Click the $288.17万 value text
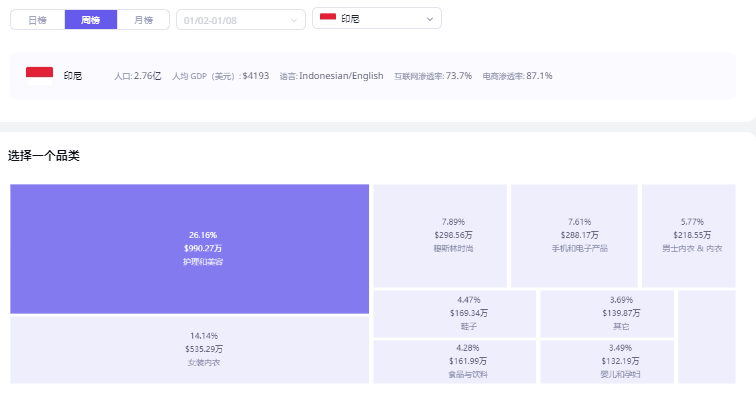 pyautogui.click(x=580, y=235)
